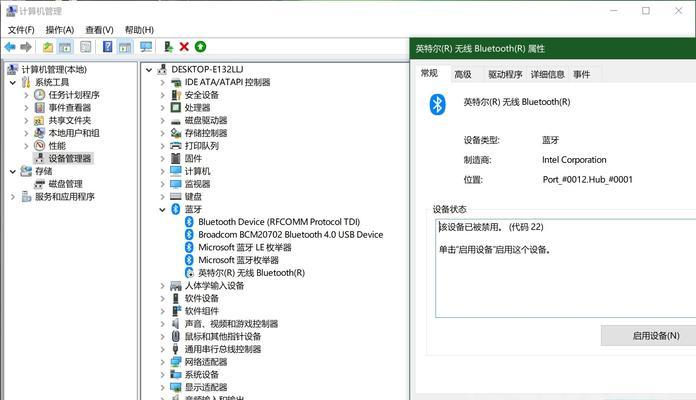Viewport: 696px width, 400px height.
Task: Click the 网络适配器 icon
Action: (x=176, y=362)
